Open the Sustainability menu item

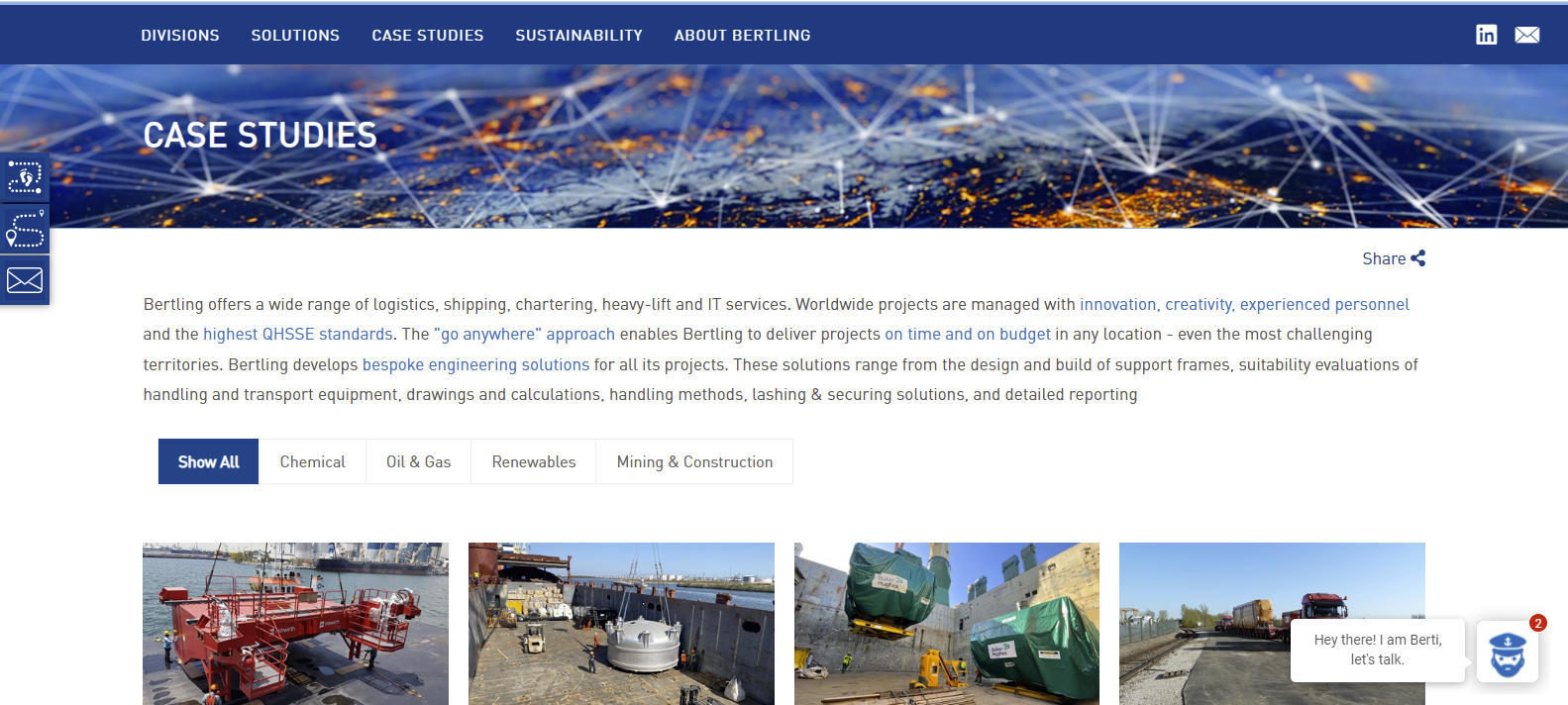pos(578,36)
